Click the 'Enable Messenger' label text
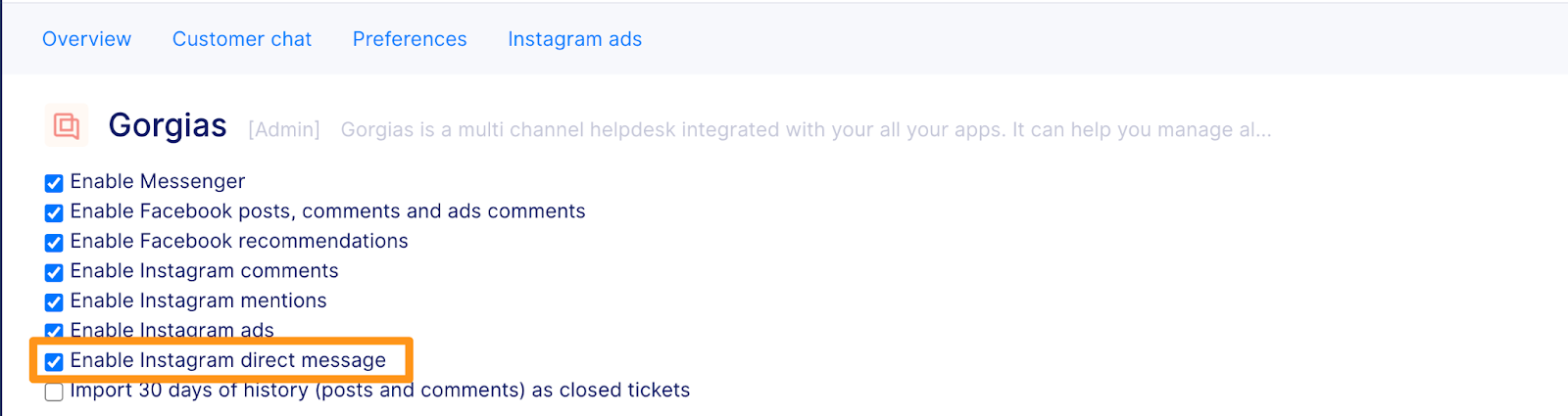Viewport: 1568px width, 416px height. pos(158,181)
